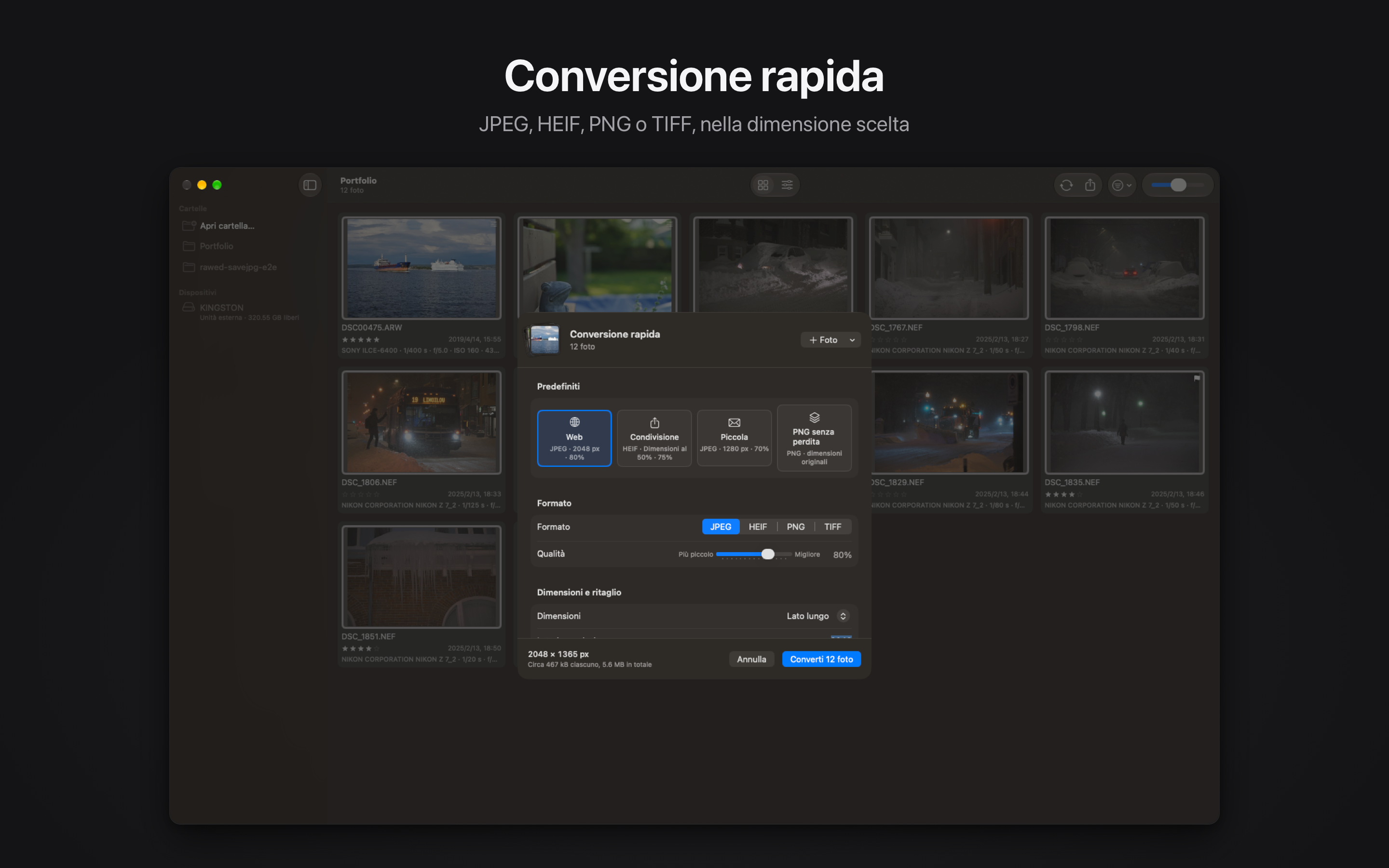Choose the Web preset
This screenshot has width=1389, height=868.
click(x=574, y=438)
